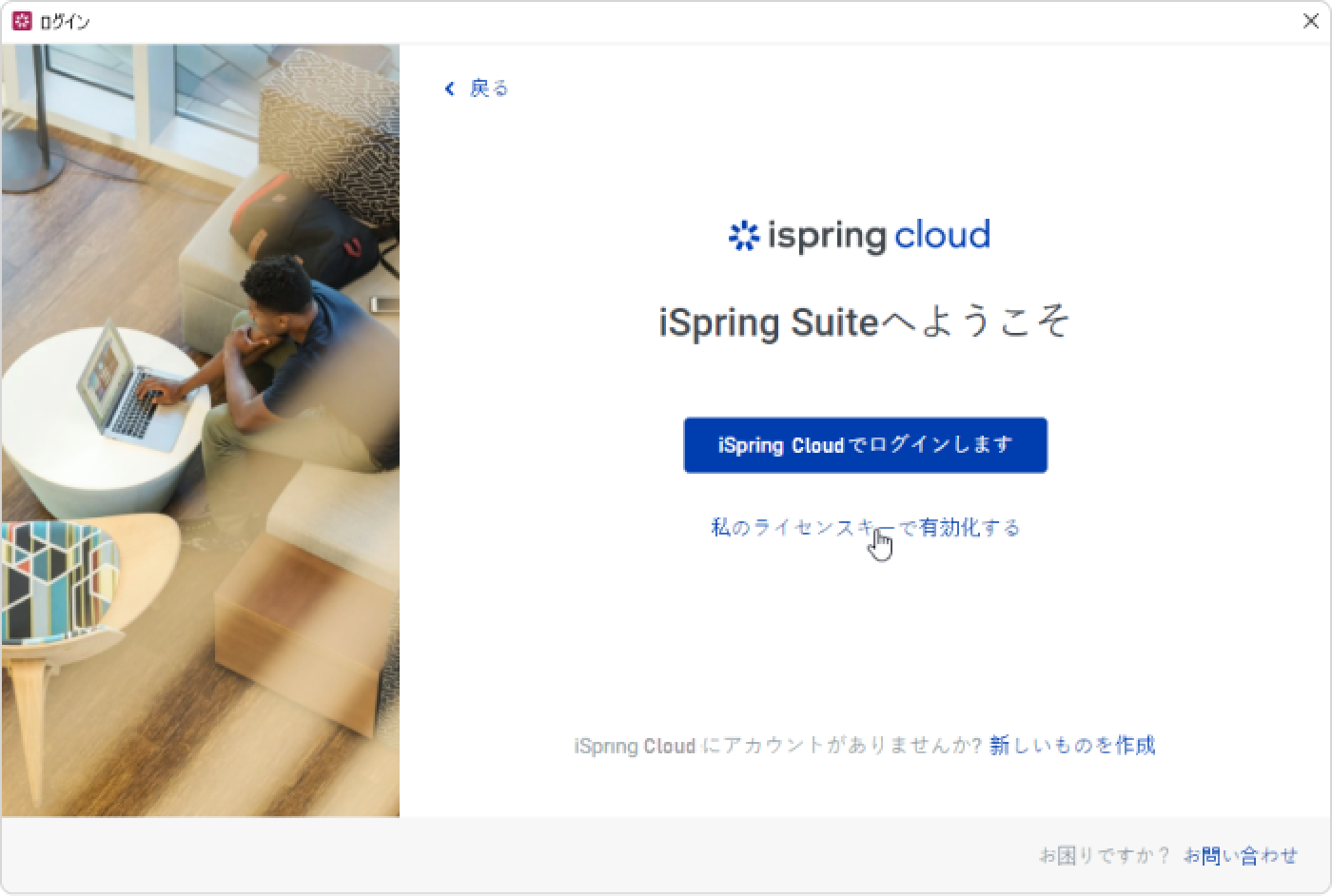Click the ispring snowflake logo icon

tap(742, 236)
